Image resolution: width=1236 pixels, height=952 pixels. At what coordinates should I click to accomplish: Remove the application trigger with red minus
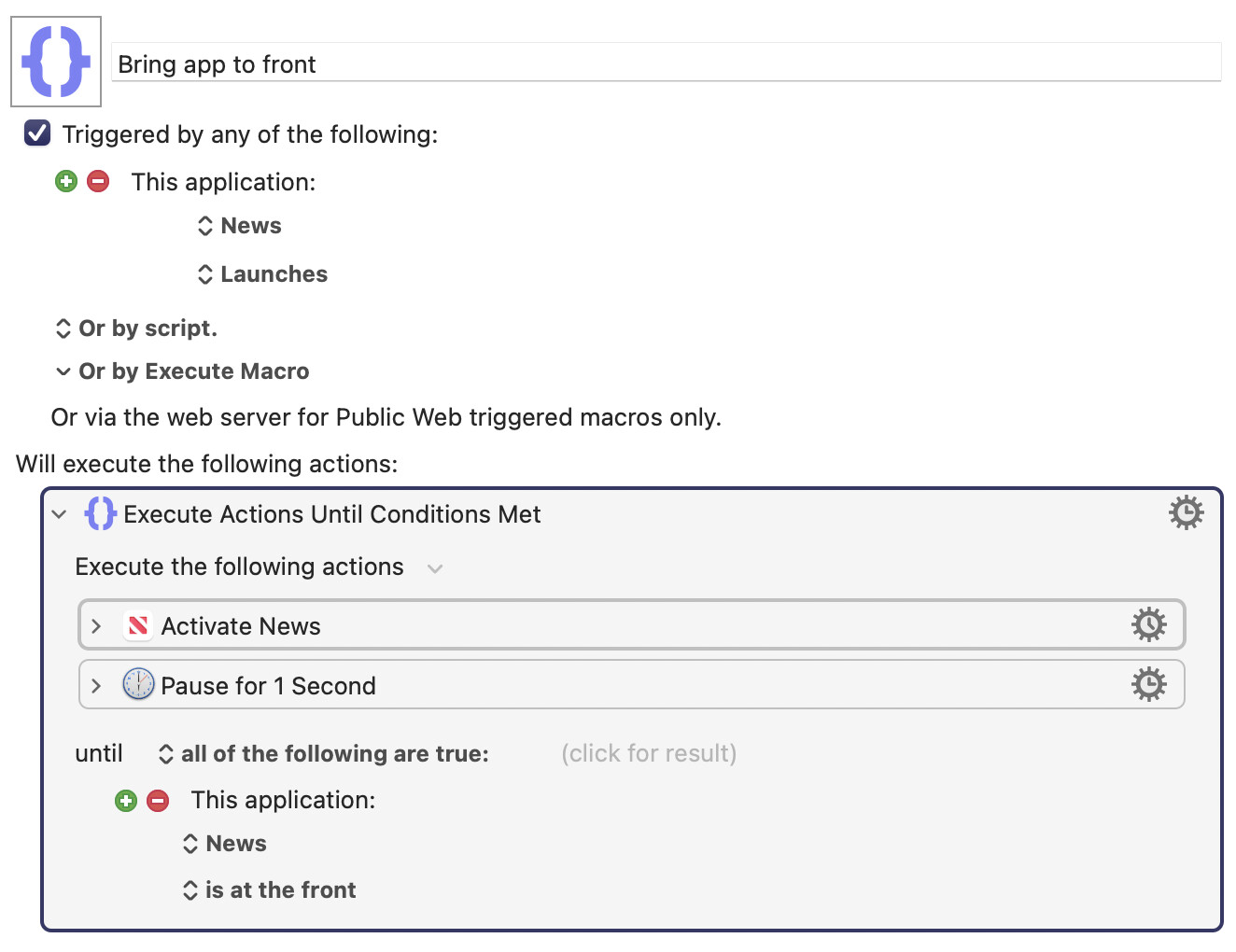pos(98,181)
